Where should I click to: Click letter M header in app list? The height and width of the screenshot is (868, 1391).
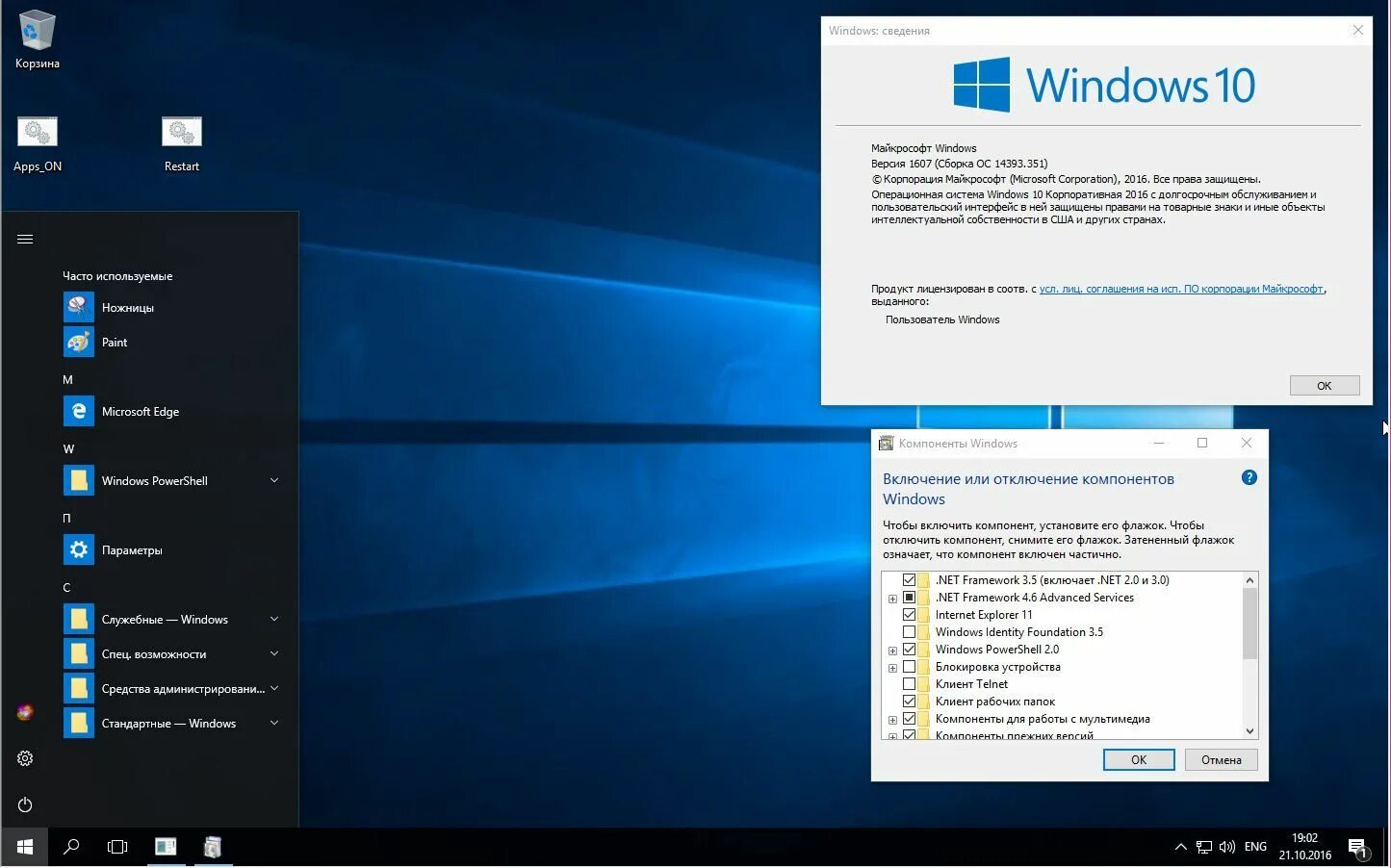[x=67, y=380]
